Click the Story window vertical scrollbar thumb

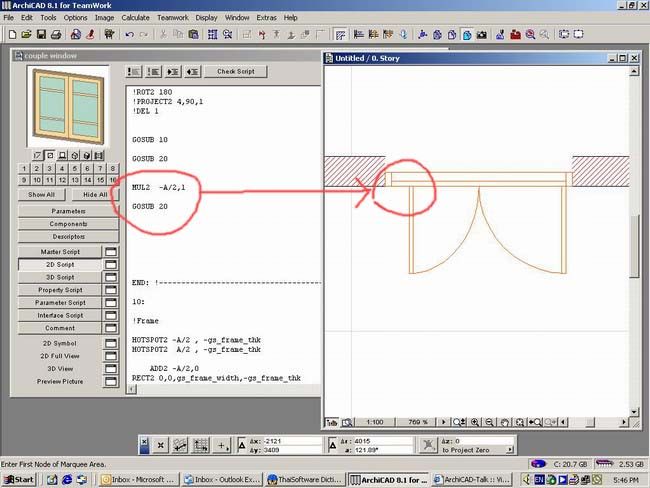(x=634, y=246)
